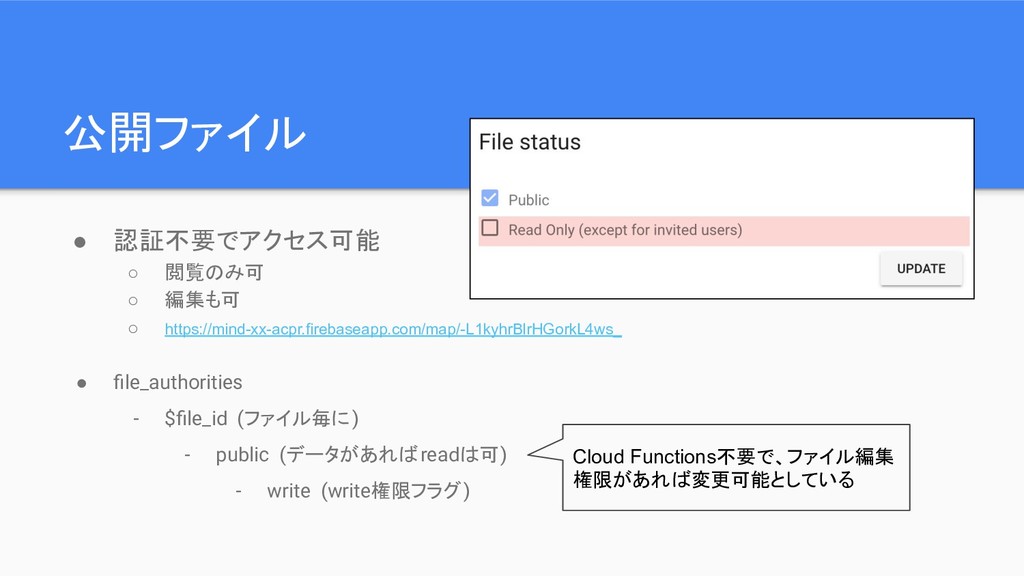1024x576 pixels.
Task: Select the 閲覧のみ可 sub-bullet
Action: [214, 272]
